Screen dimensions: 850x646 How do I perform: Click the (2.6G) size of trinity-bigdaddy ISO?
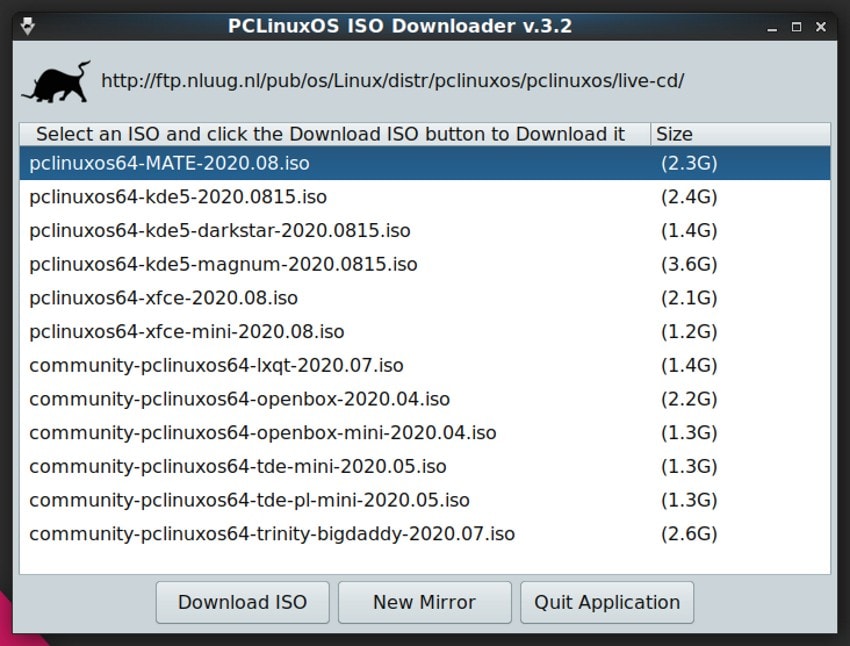point(689,534)
